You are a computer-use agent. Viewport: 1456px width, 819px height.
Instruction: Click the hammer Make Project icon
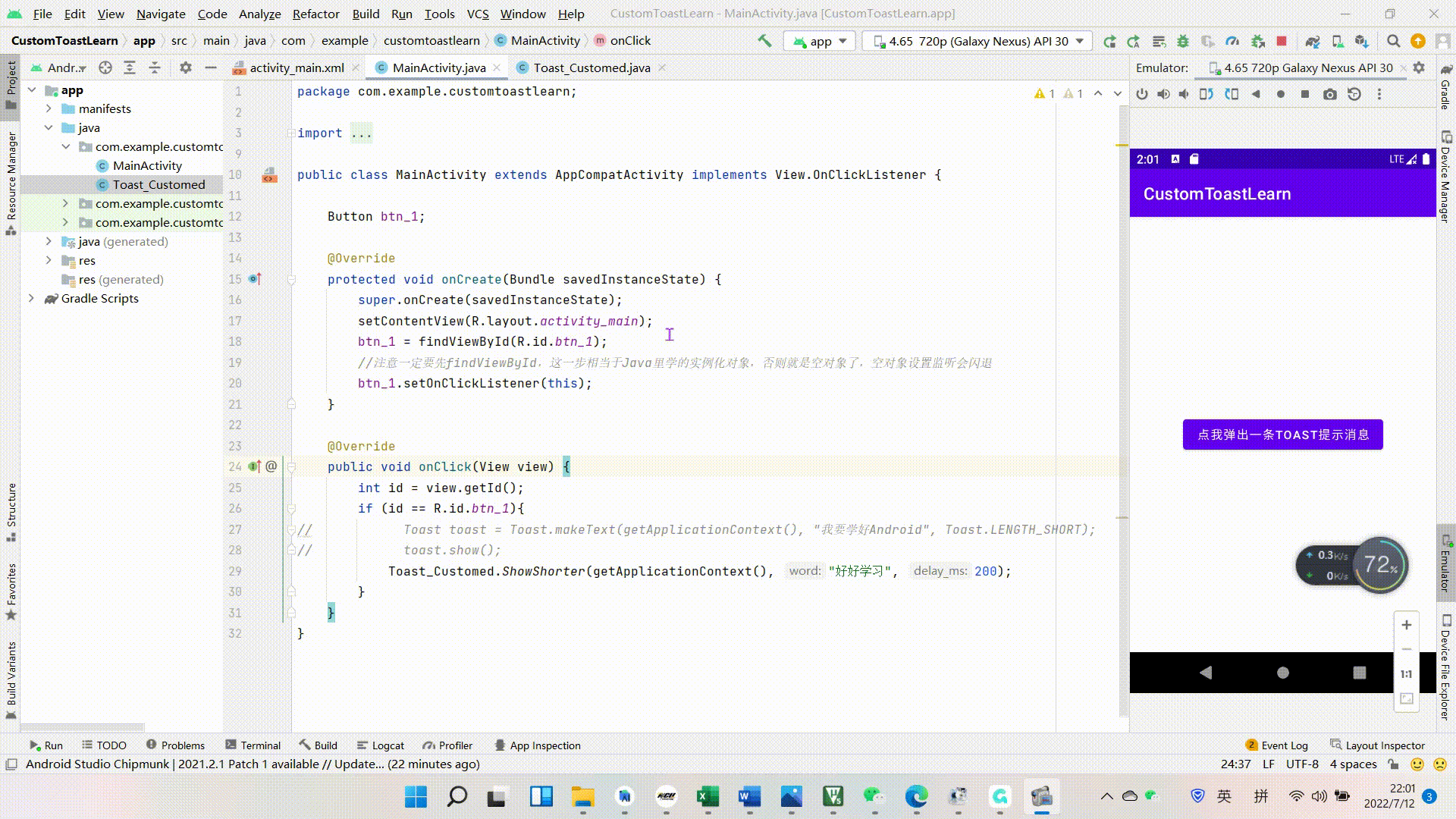tap(764, 41)
